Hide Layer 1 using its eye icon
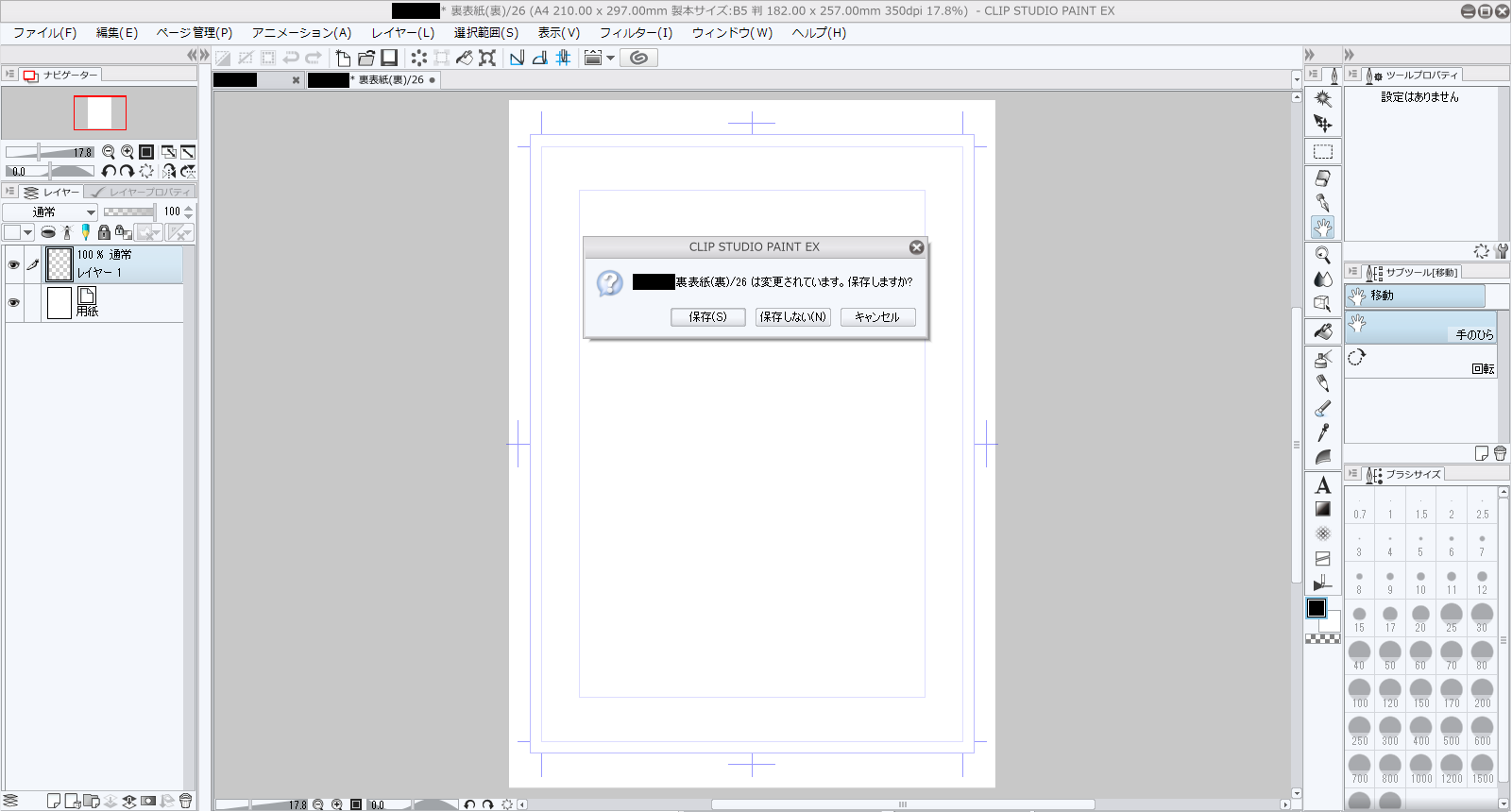 pyautogui.click(x=13, y=265)
